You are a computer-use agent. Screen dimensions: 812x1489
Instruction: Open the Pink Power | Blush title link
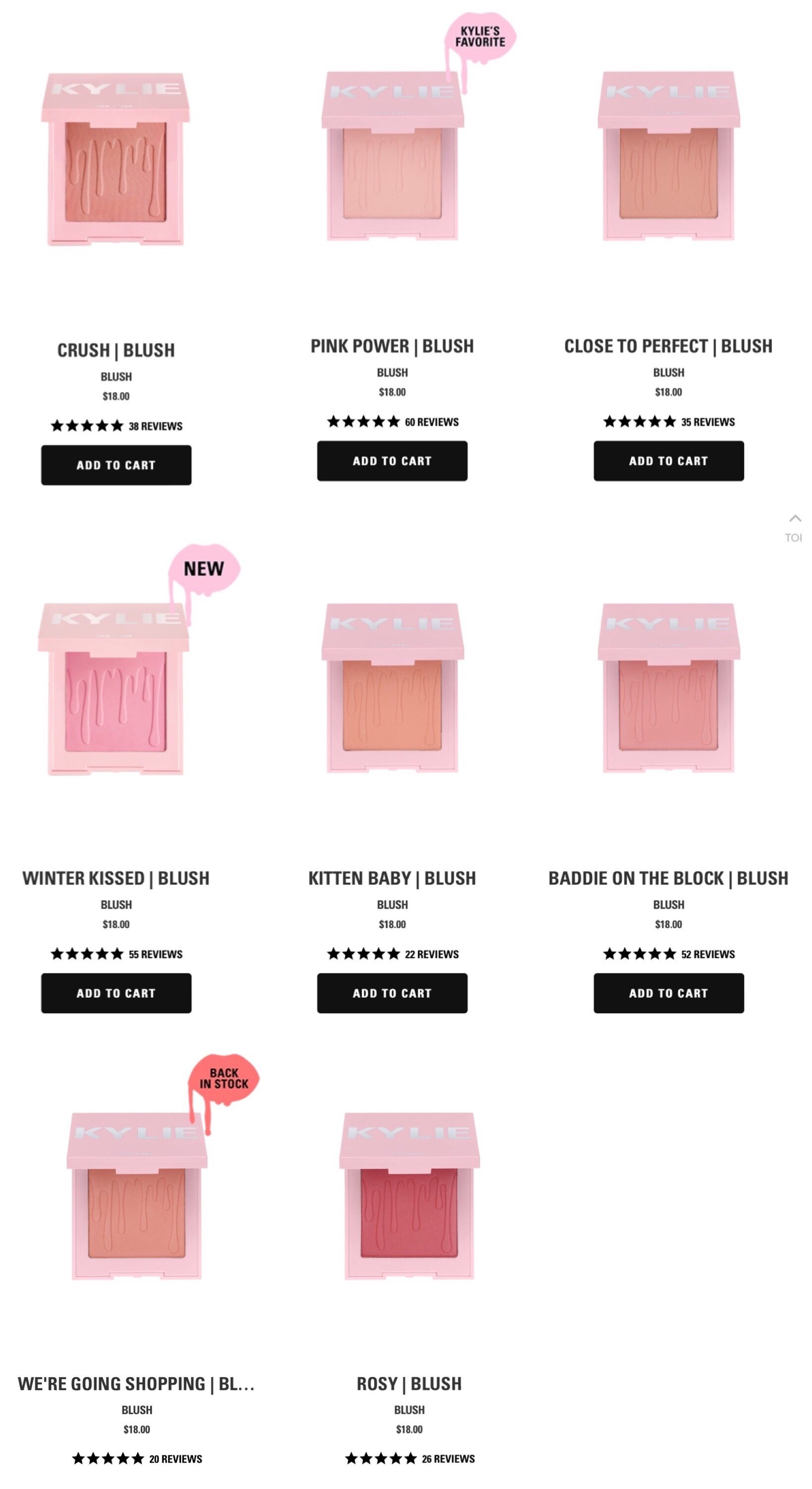click(x=393, y=346)
